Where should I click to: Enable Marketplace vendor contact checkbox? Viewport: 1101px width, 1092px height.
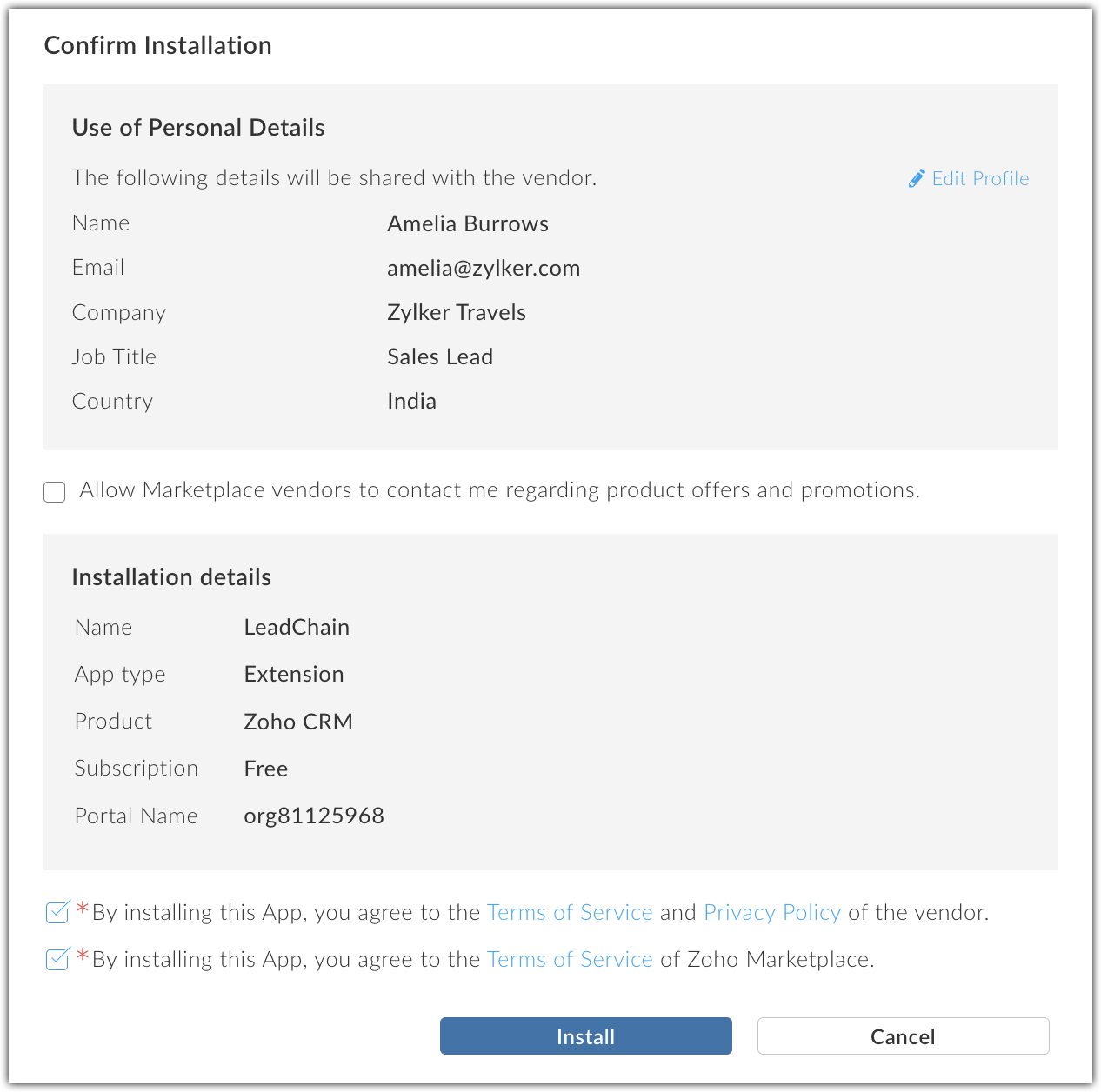pyautogui.click(x=55, y=492)
